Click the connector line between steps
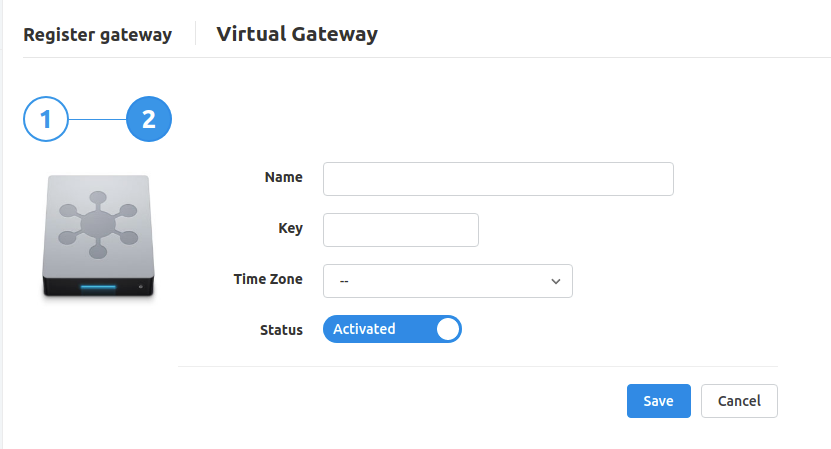 [x=98, y=119]
